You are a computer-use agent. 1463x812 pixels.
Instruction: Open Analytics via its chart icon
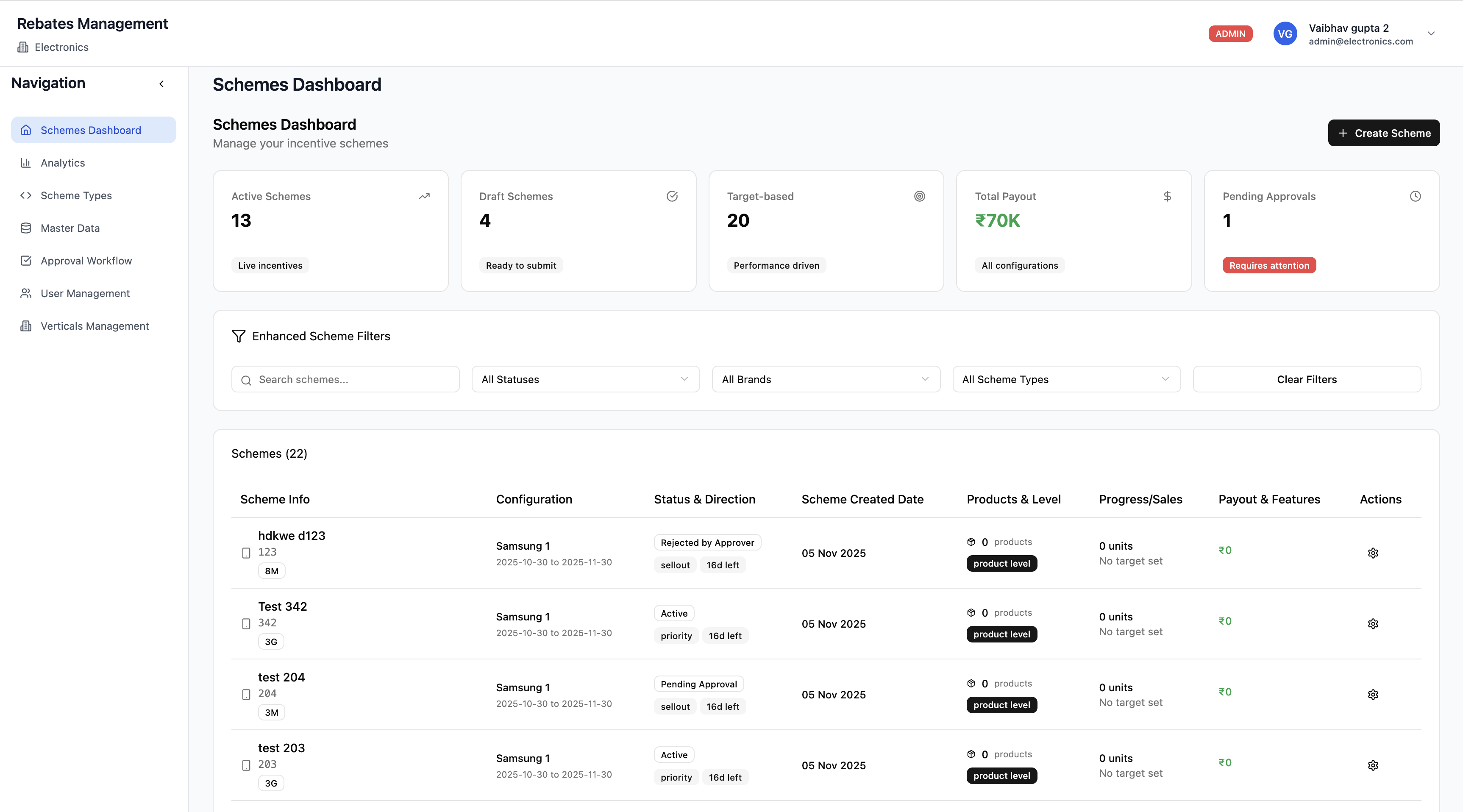[x=26, y=163]
